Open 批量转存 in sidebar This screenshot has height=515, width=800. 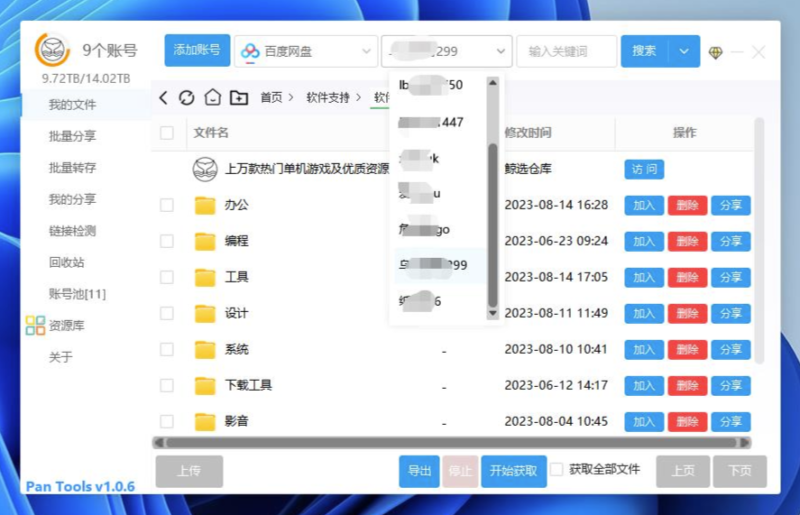click(x=72, y=168)
